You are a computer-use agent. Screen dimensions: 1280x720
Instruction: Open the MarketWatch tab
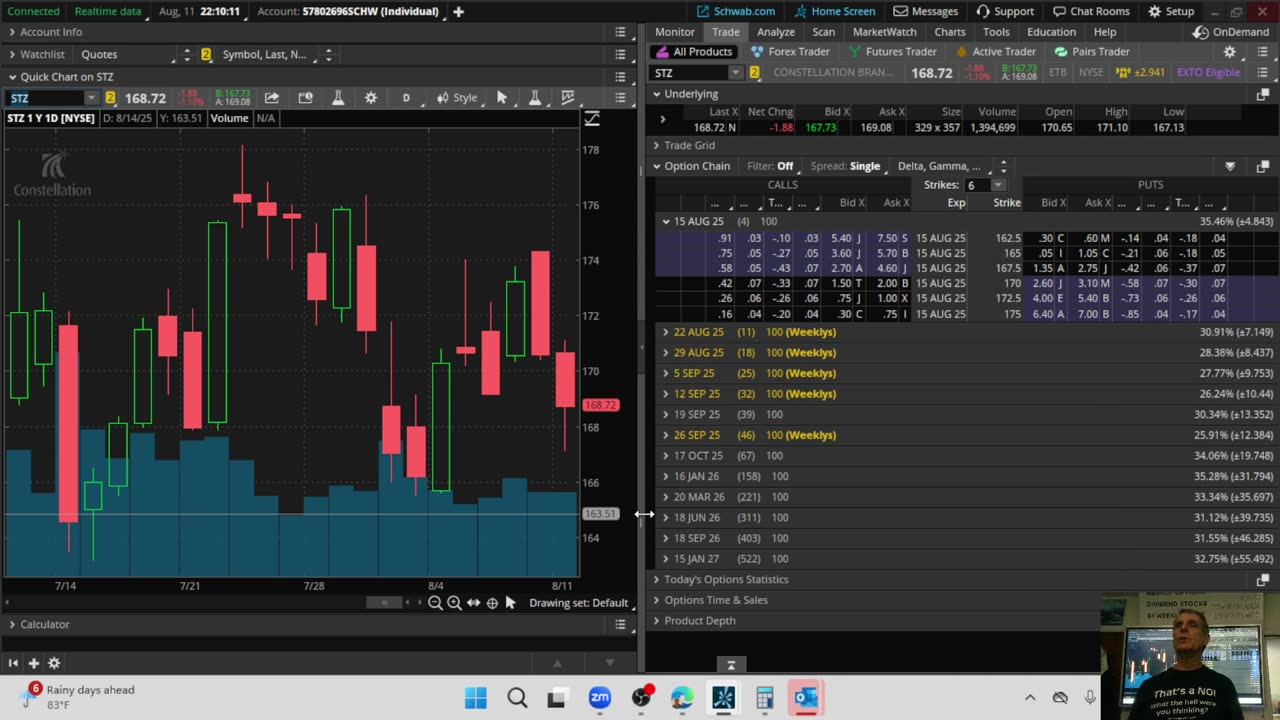tap(885, 32)
